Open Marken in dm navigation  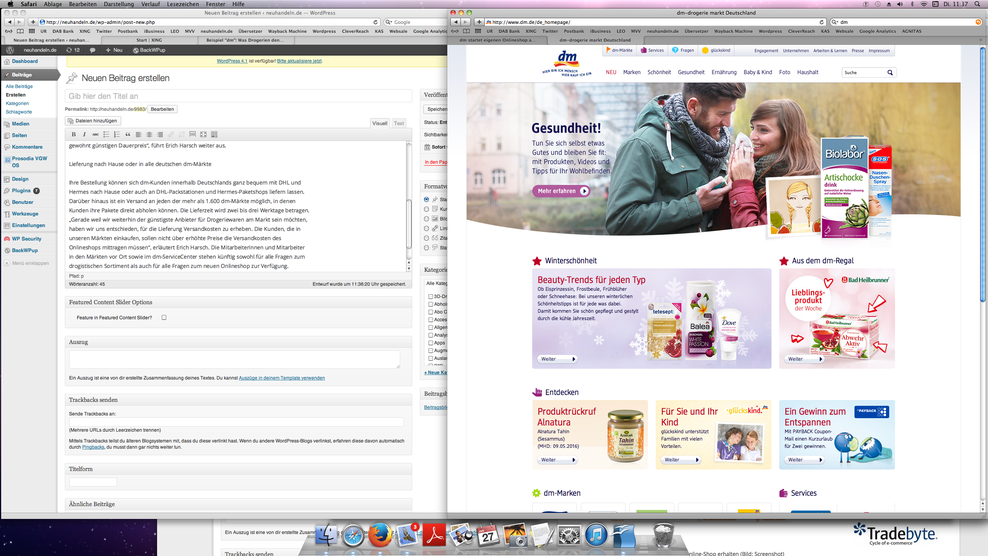[x=631, y=72]
